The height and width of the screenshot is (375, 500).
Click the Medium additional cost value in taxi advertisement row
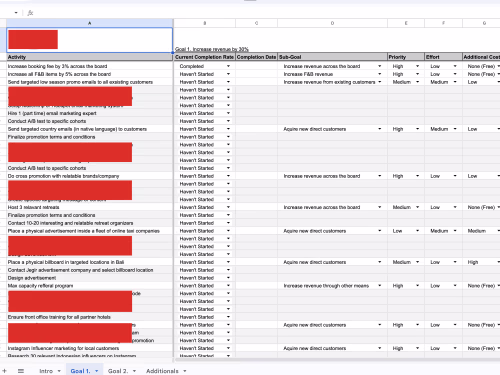click(x=477, y=231)
